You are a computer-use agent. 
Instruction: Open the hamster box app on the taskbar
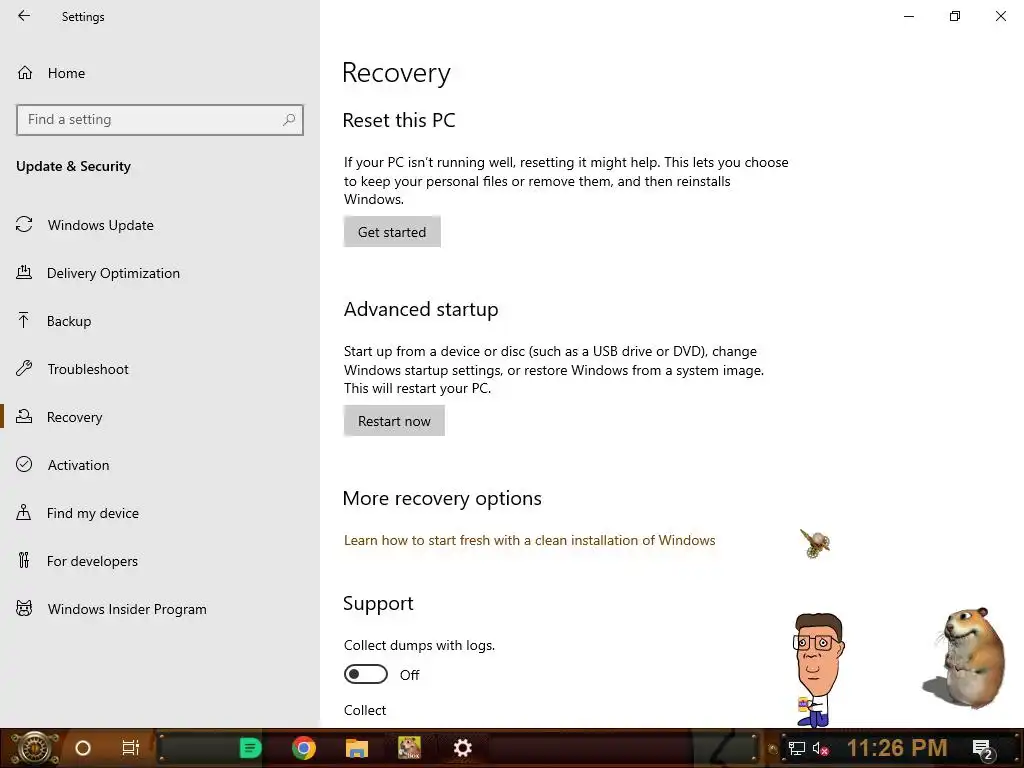[409, 748]
